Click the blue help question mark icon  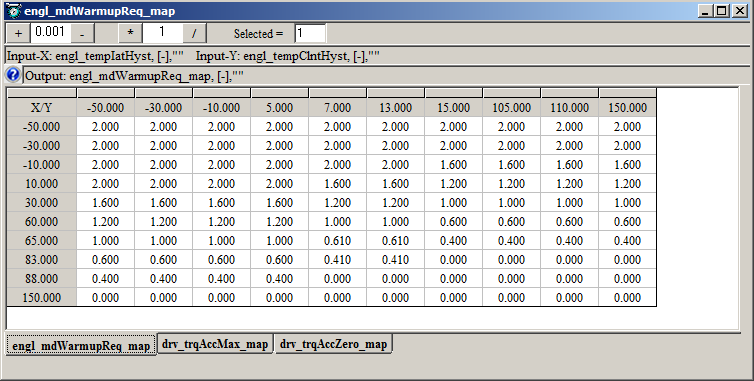coord(13,75)
